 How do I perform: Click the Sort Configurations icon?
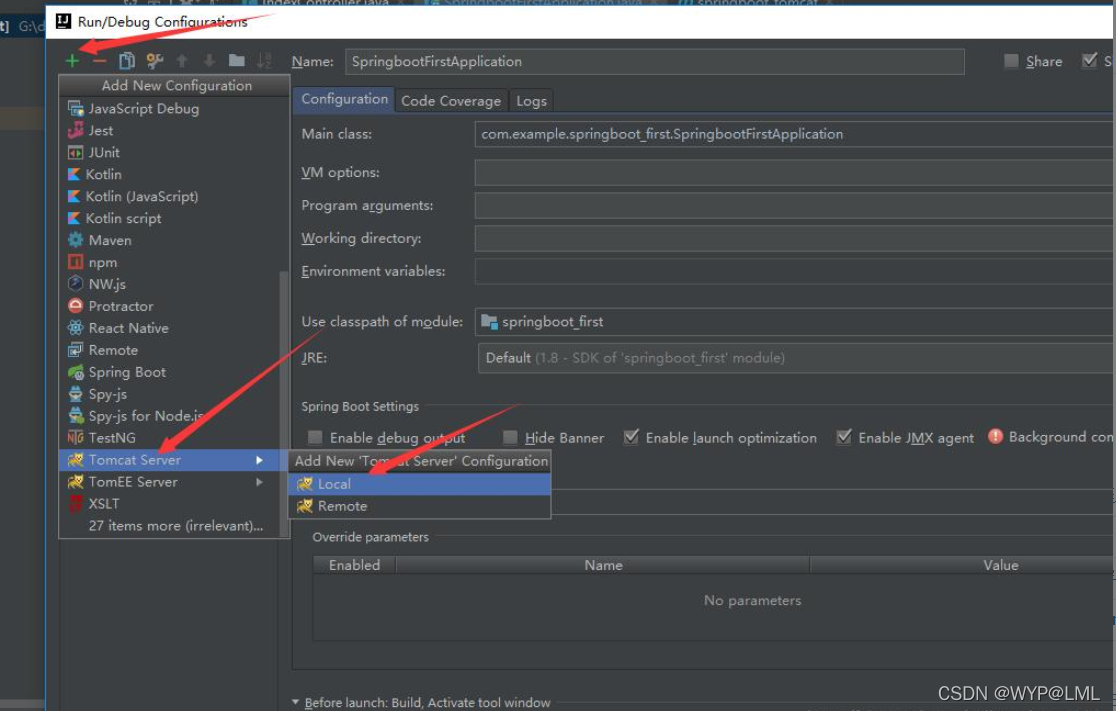click(264, 61)
